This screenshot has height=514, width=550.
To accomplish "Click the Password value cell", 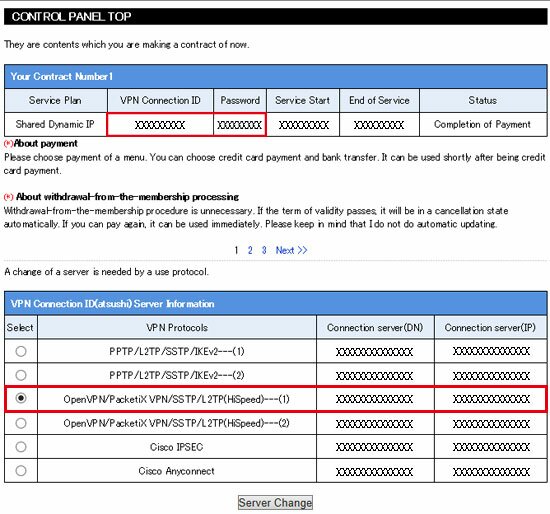I will [240, 125].
